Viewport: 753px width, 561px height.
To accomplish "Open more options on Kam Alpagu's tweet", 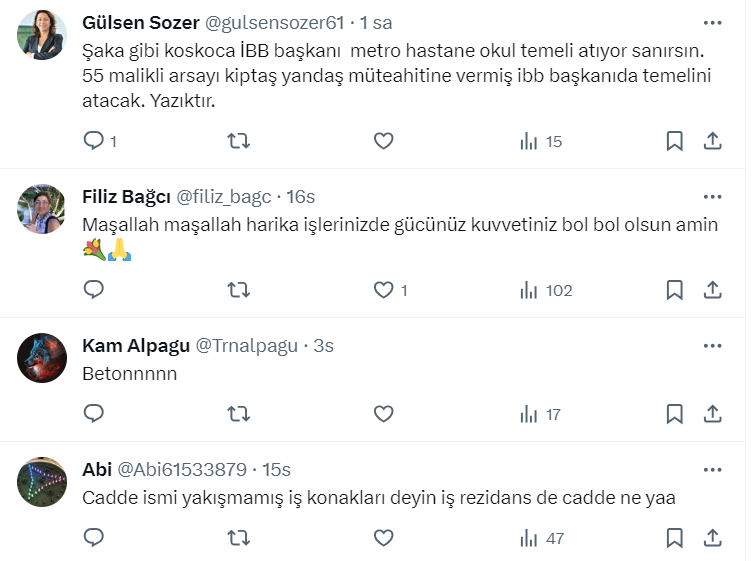I will coord(712,346).
